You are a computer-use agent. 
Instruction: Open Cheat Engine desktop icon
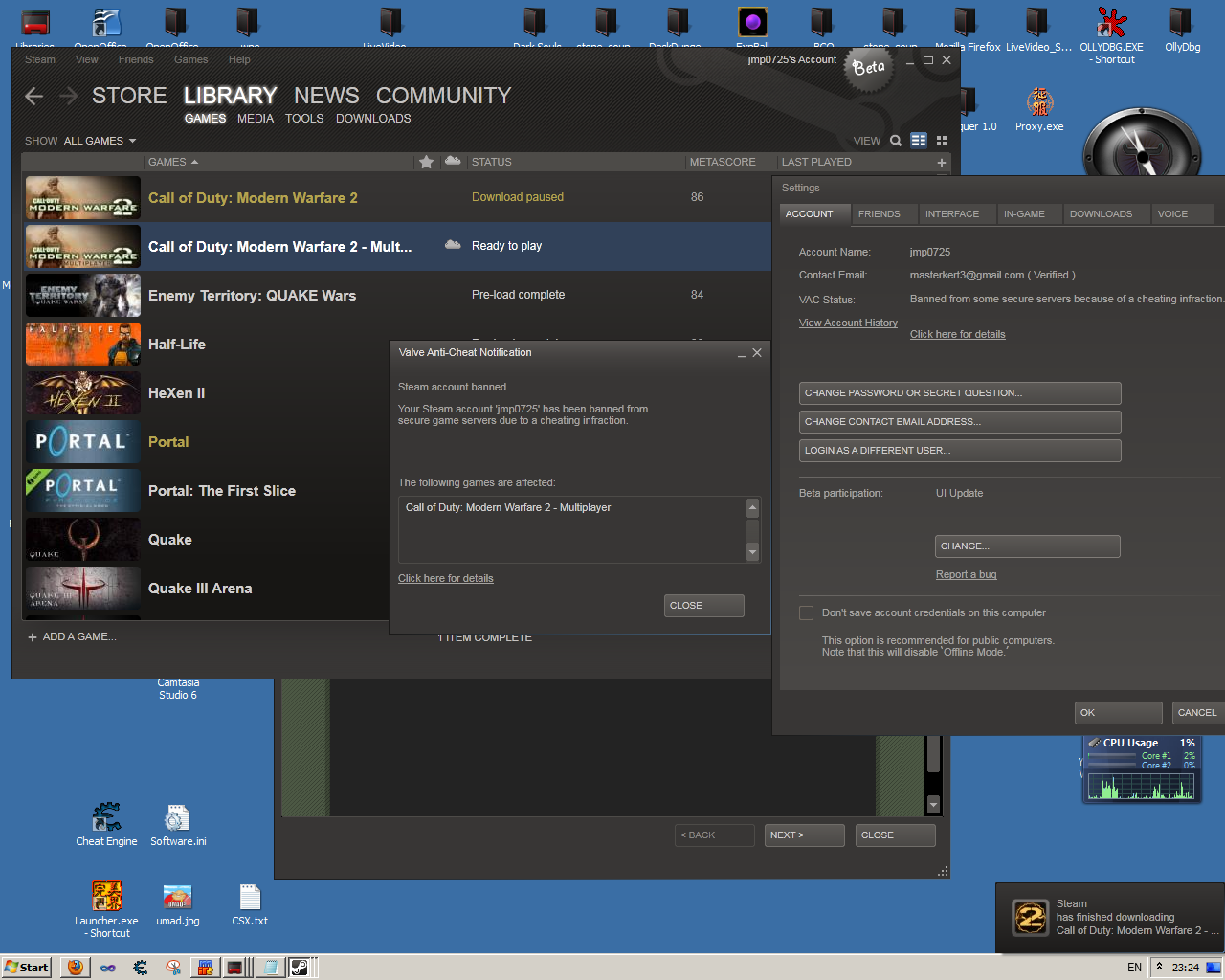pyautogui.click(x=106, y=820)
